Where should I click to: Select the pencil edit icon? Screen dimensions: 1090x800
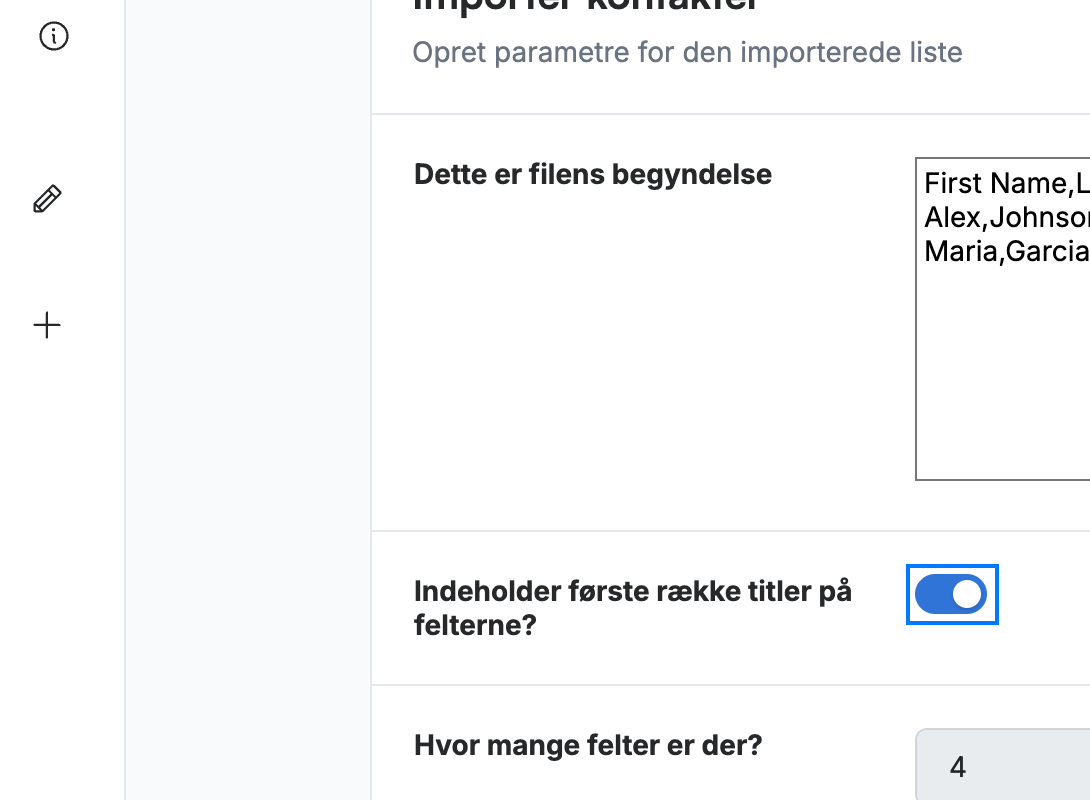coord(47,199)
